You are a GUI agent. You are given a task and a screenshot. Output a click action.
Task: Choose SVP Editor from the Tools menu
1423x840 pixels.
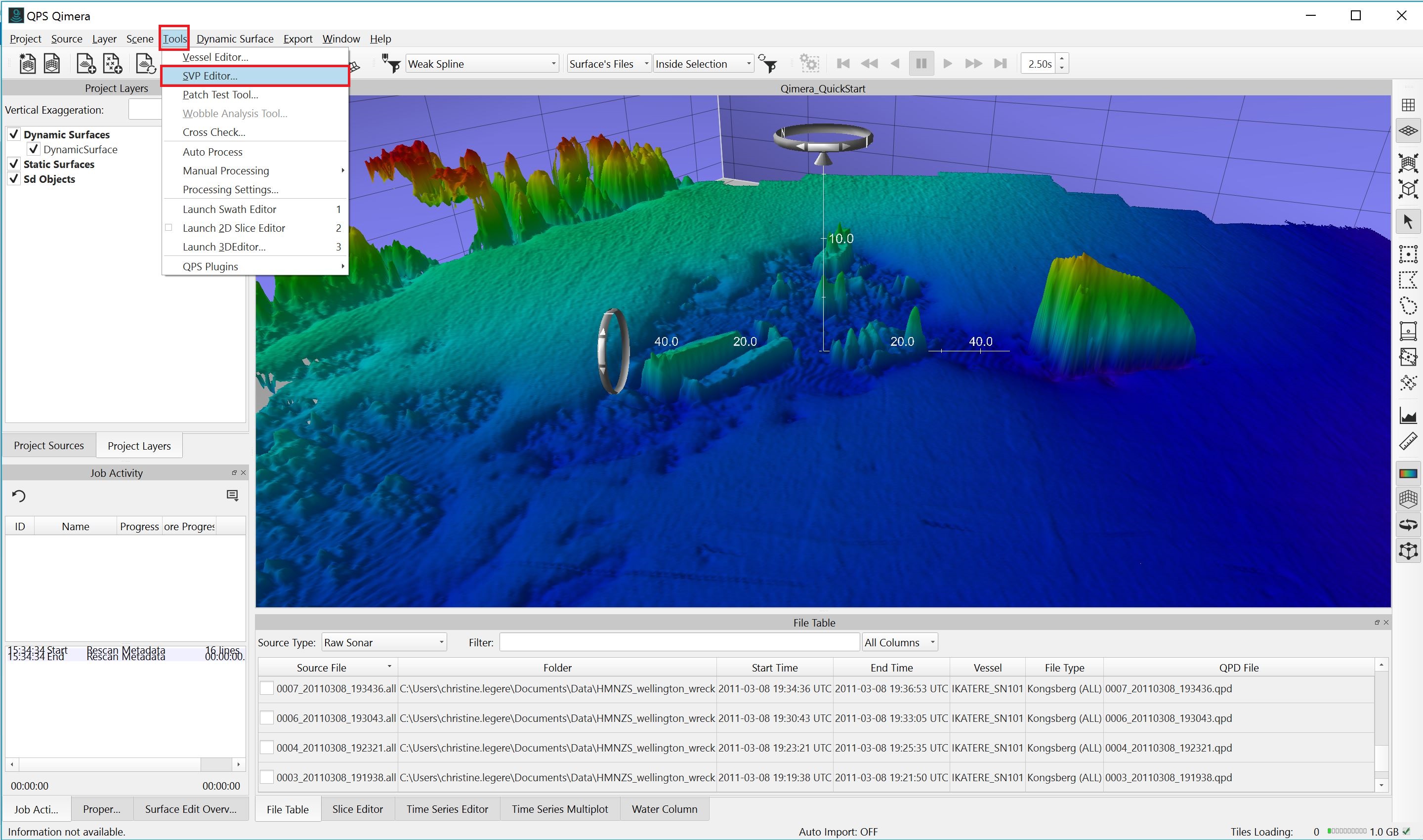coord(210,76)
